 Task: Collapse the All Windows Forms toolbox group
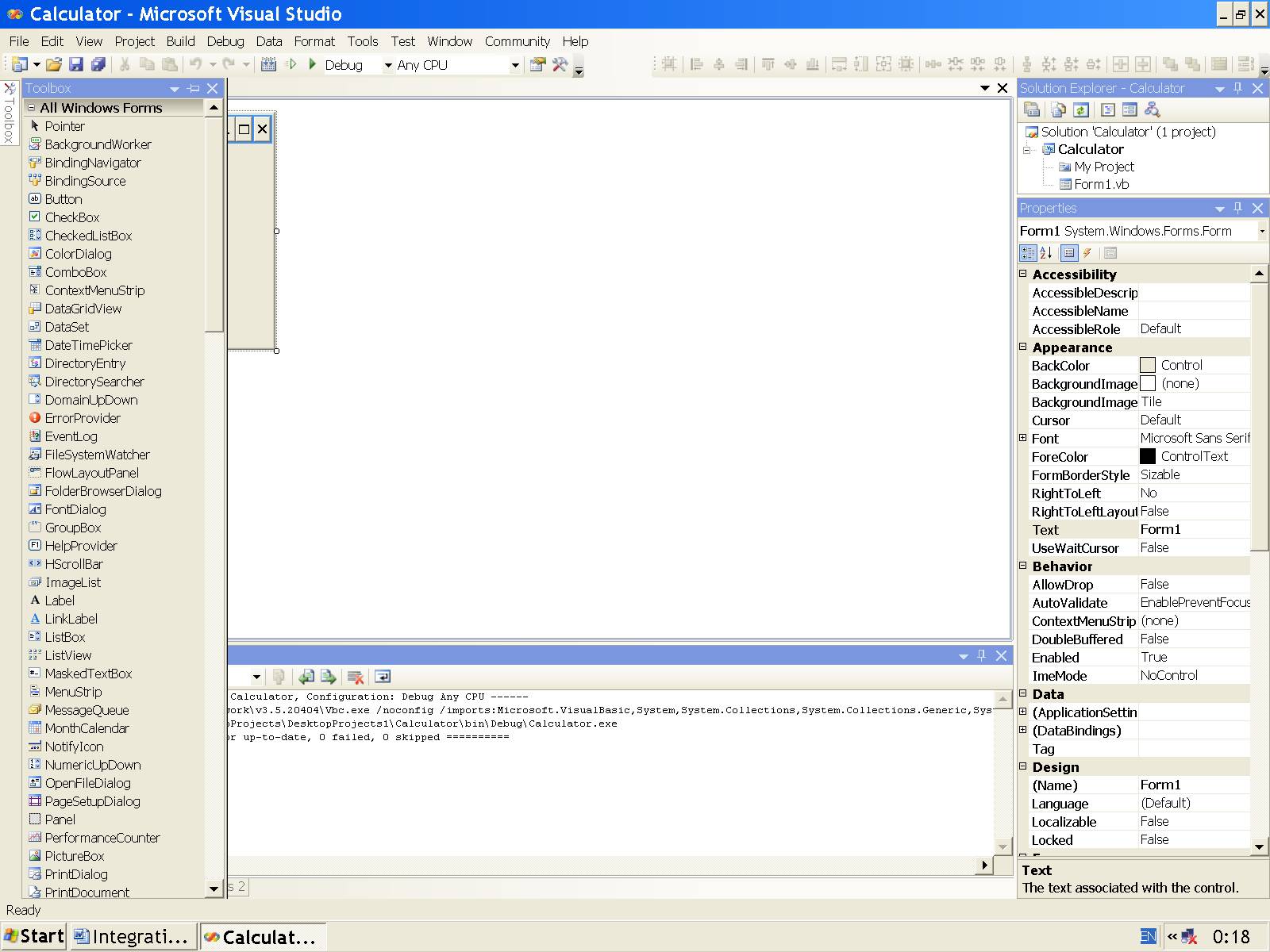(32, 108)
